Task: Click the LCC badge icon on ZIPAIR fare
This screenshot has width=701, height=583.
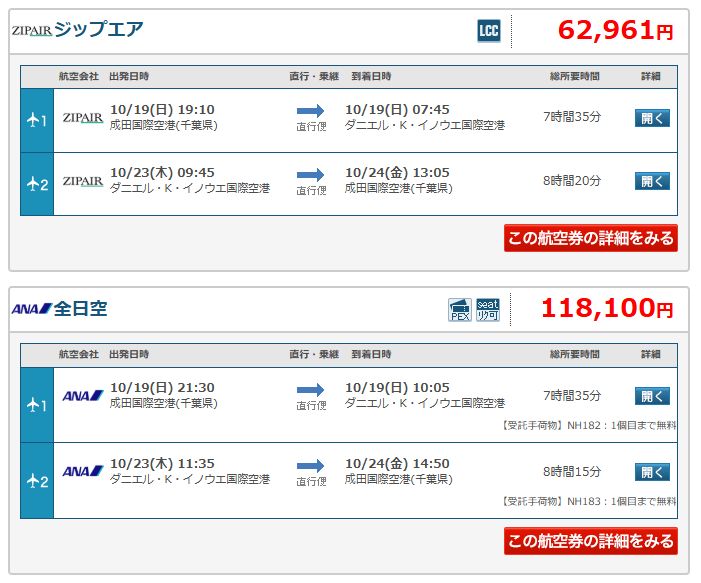Action: [489, 31]
